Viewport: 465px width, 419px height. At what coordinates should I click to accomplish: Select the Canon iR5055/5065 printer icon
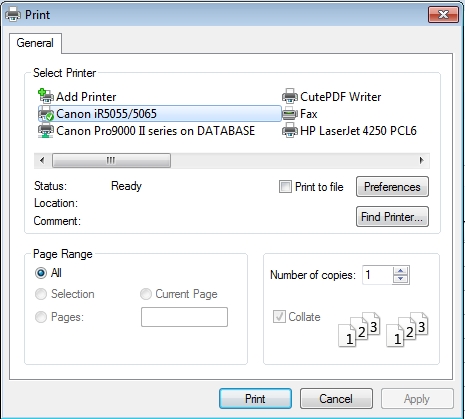(x=46, y=114)
